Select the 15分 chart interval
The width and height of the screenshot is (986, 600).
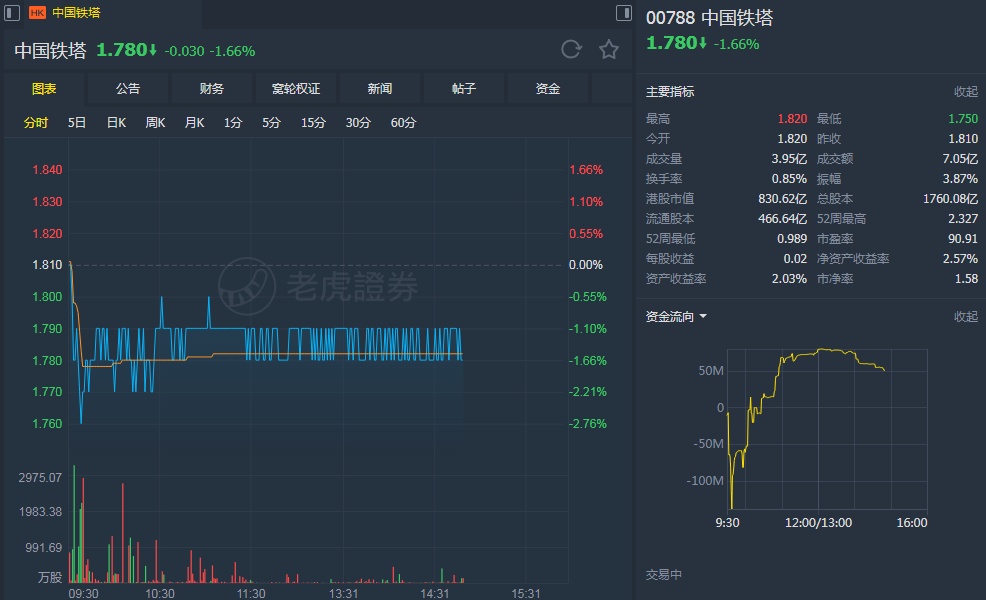click(313, 123)
